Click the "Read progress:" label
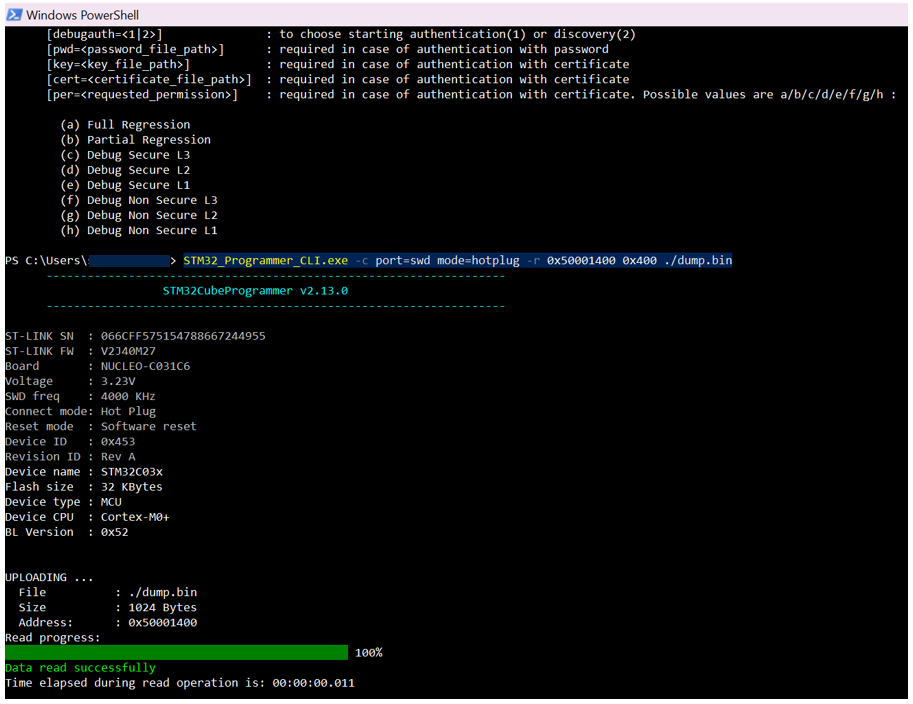Image resolution: width=913 pixels, height=704 pixels. click(x=53, y=638)
